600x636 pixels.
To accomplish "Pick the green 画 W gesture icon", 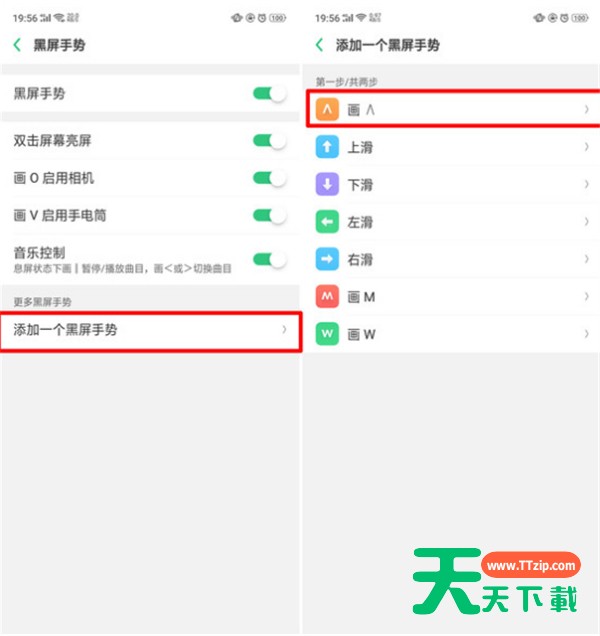I will [x=327, y=334].
